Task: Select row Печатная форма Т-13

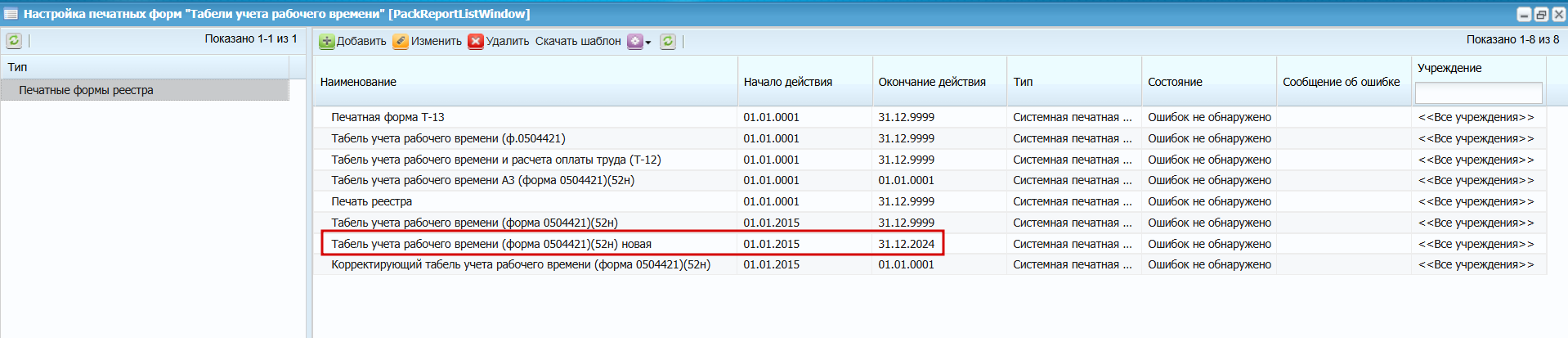Action: pyautogui.click(x=930, y=117)
